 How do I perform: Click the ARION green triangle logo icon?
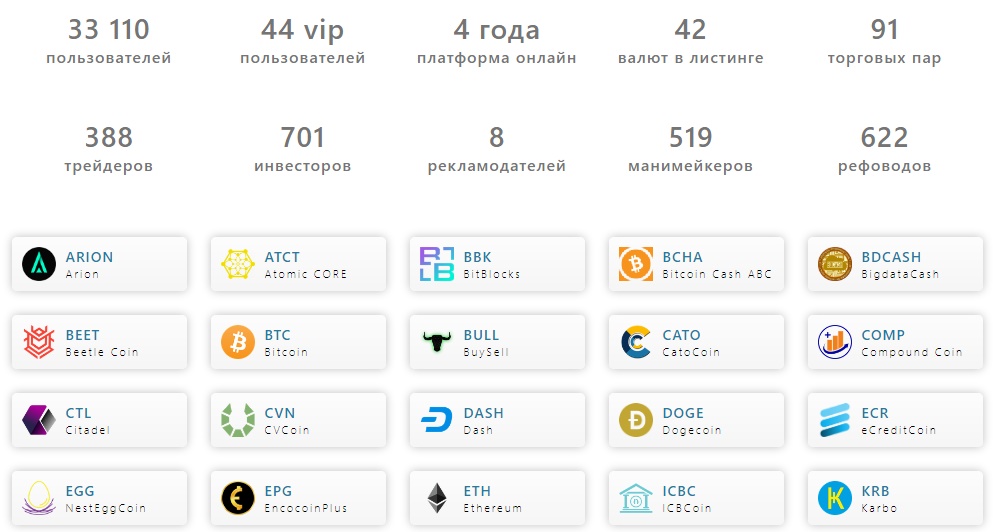point(39,264)
